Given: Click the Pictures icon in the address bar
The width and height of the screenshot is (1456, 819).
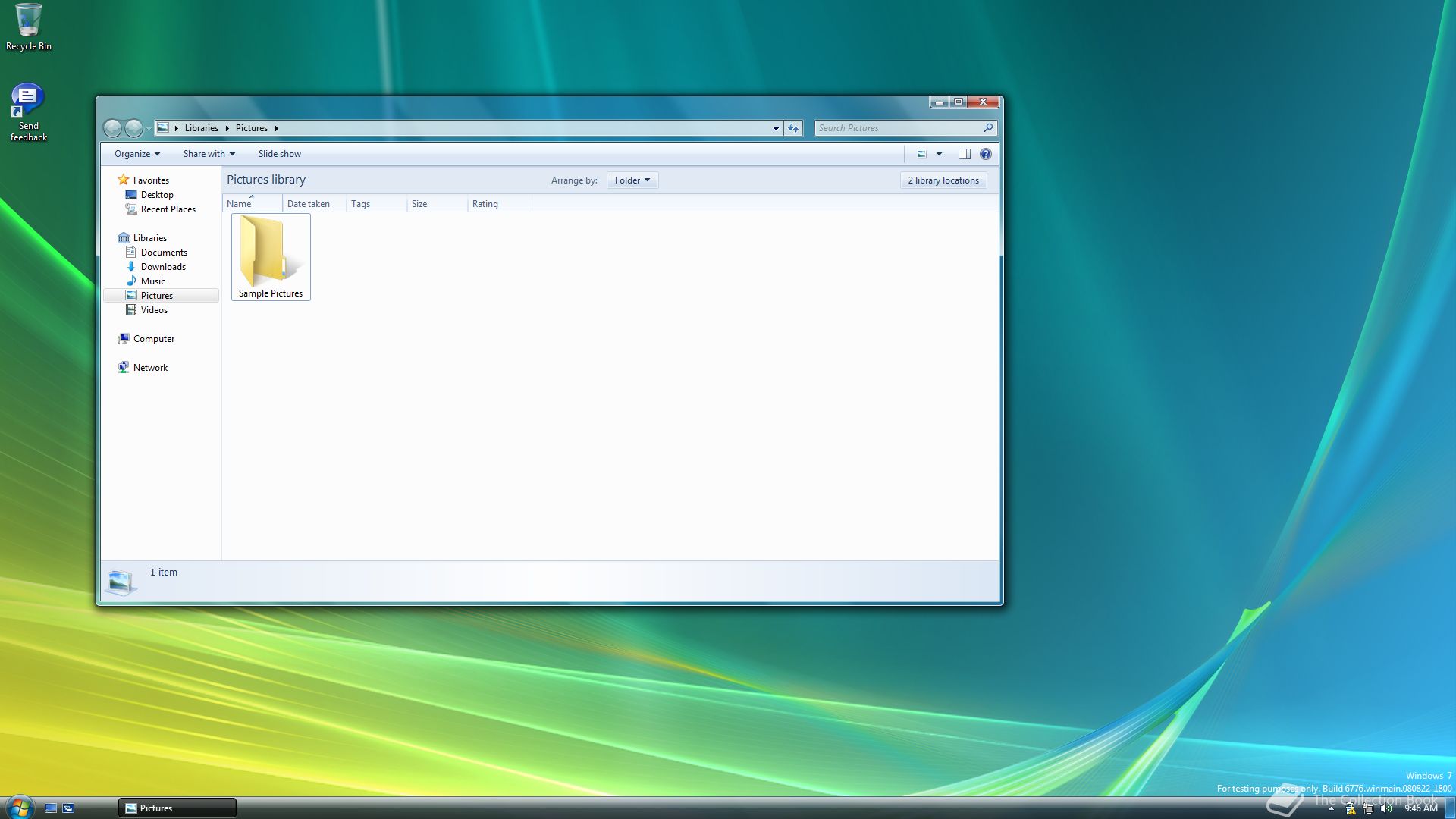Looking at the screenshot, I should tap(163, 128).
